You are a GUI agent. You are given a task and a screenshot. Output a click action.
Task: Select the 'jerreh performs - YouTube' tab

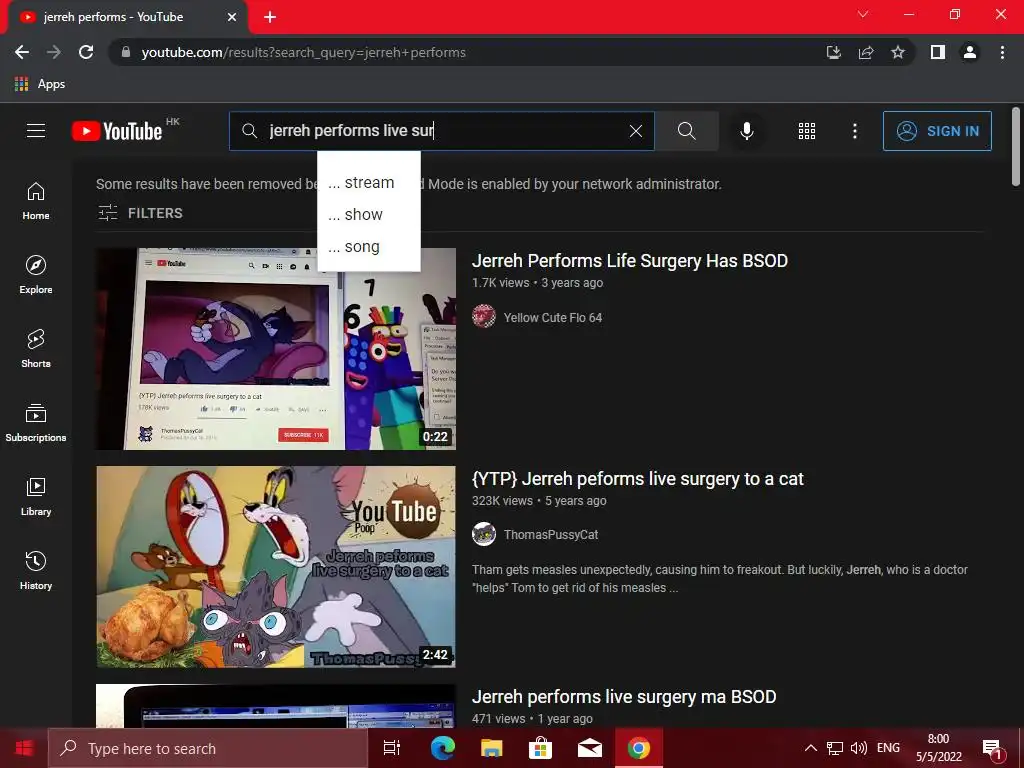[x=127, y=17]
